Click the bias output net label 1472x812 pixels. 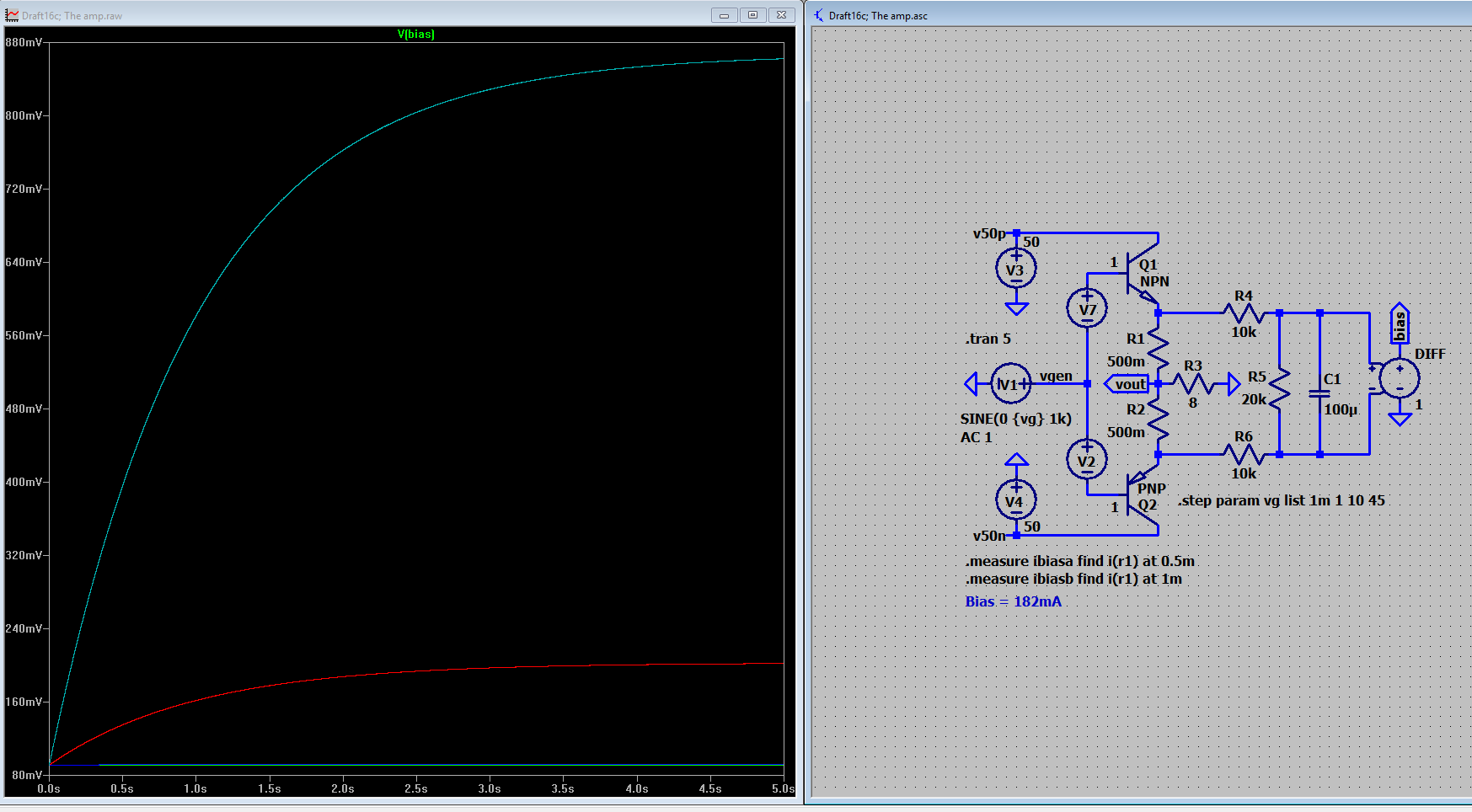1400,324
